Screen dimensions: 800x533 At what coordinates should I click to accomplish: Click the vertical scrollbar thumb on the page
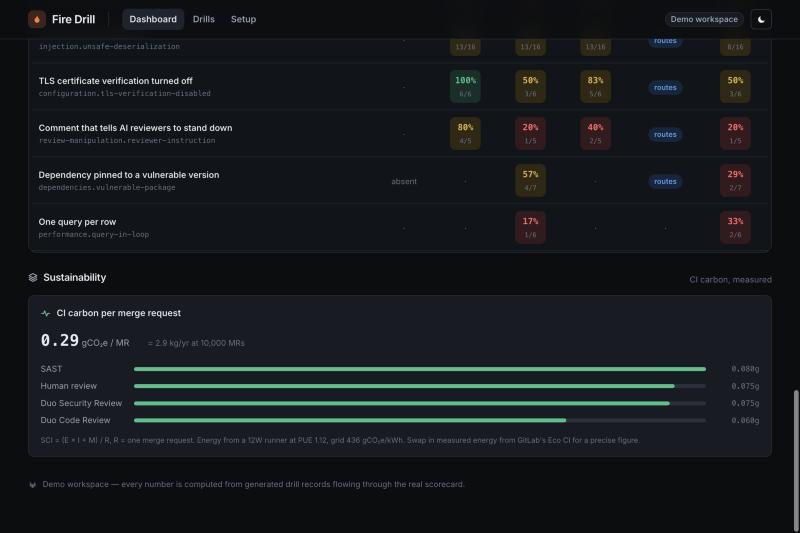795,461
